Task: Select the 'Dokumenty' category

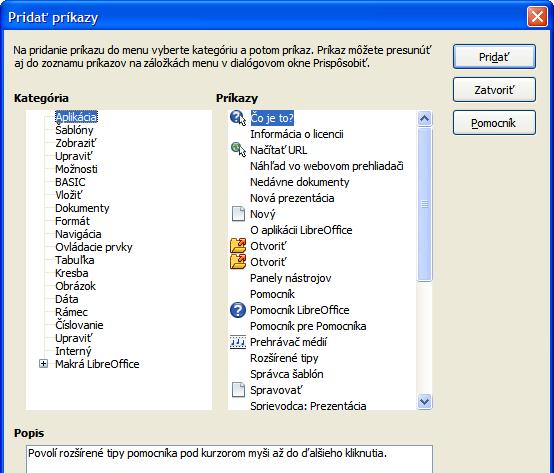Action: 82,208
